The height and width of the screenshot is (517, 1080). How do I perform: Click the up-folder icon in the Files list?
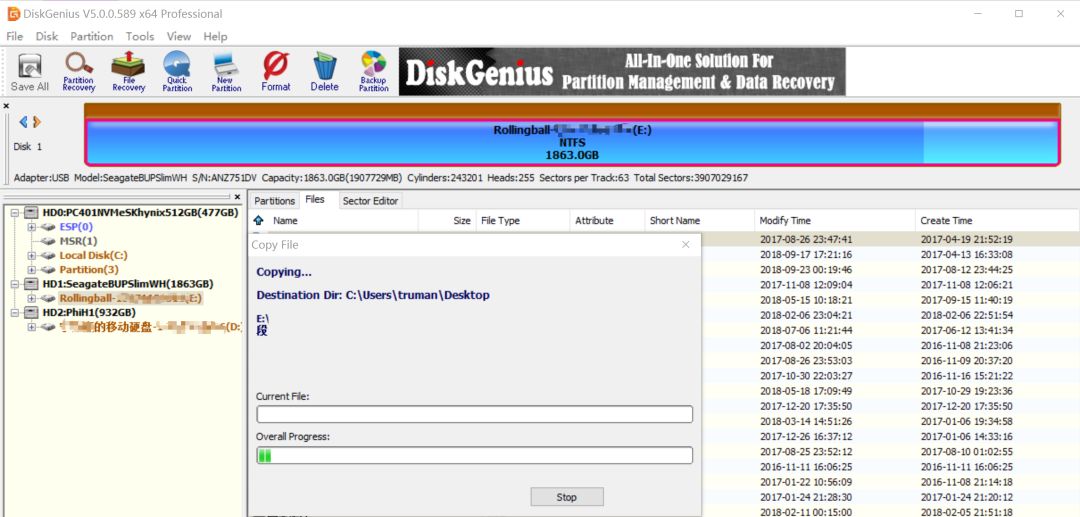tap(259, 220)
